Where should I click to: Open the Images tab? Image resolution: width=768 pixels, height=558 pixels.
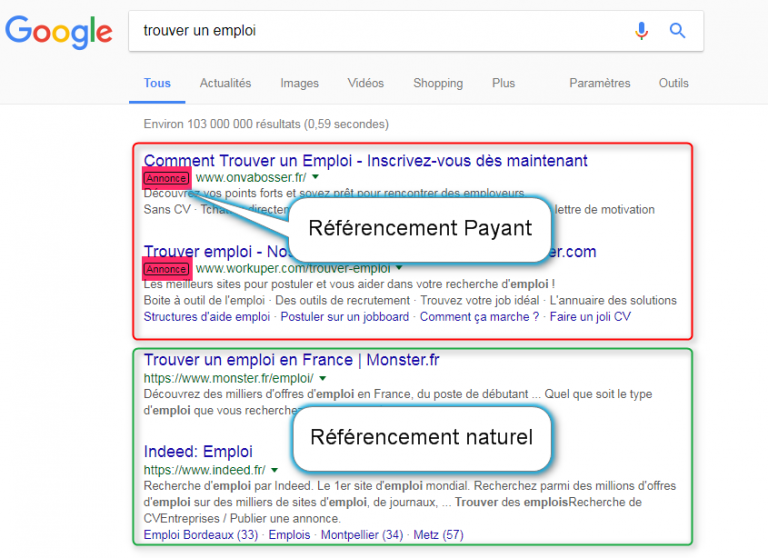tap(299, 83)
